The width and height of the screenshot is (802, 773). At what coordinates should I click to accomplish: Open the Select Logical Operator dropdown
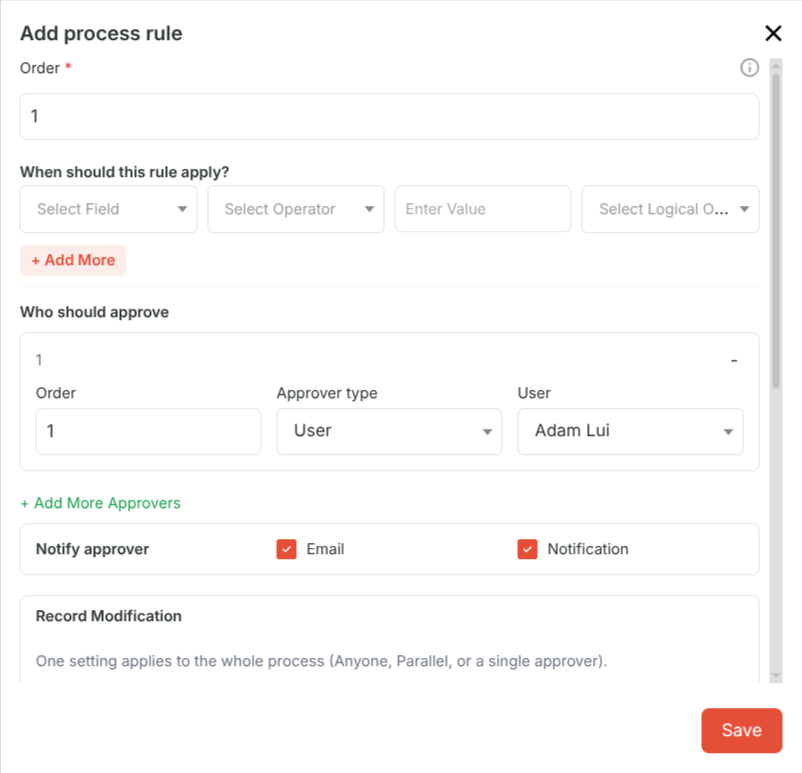pyautogui.click(x=670, y=209)
